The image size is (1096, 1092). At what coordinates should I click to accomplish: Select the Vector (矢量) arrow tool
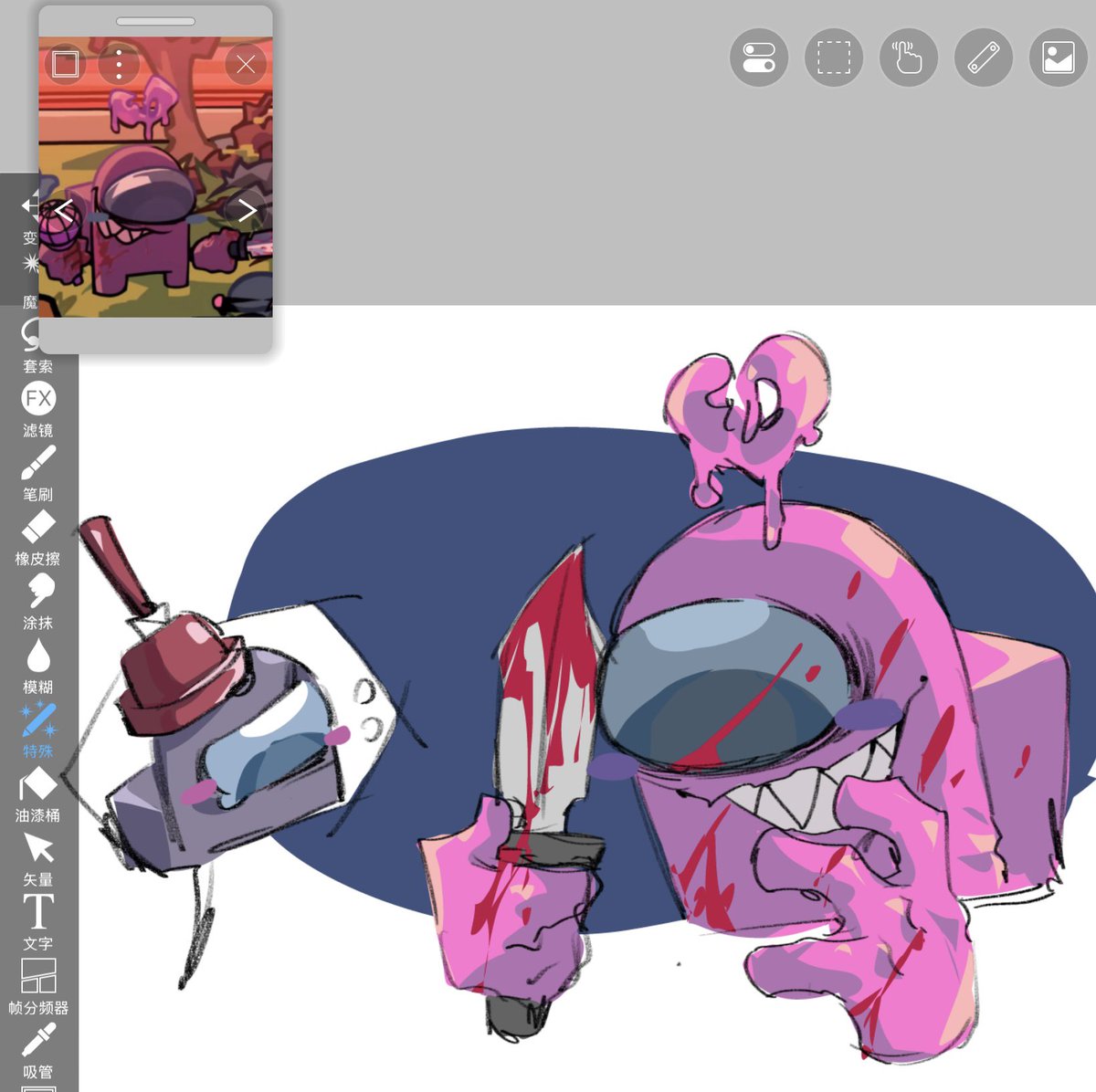click(37, 858)
